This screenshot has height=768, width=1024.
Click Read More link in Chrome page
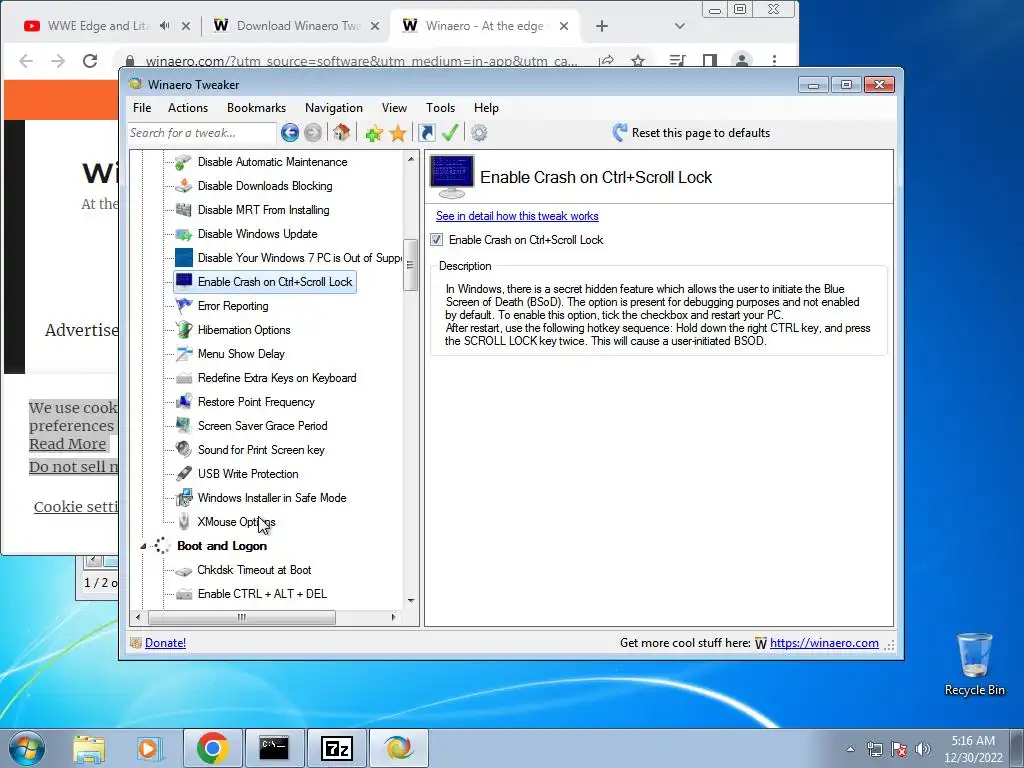67,444
